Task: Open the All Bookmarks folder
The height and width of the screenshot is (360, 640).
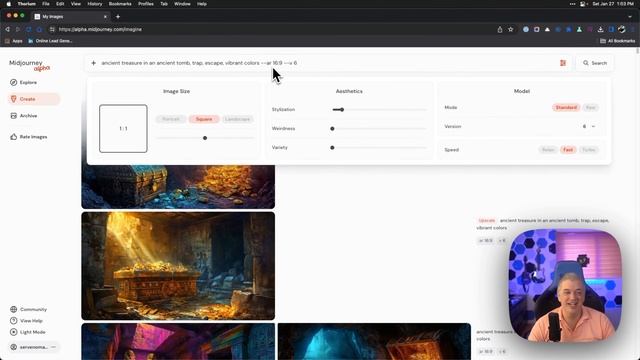Action: click(x=617, y=41)
